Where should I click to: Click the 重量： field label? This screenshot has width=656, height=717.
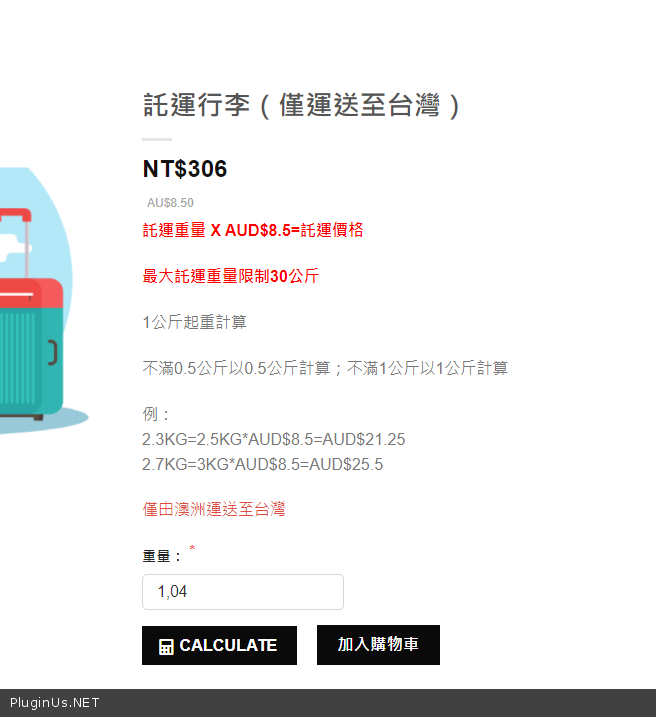tap(162, 556)
